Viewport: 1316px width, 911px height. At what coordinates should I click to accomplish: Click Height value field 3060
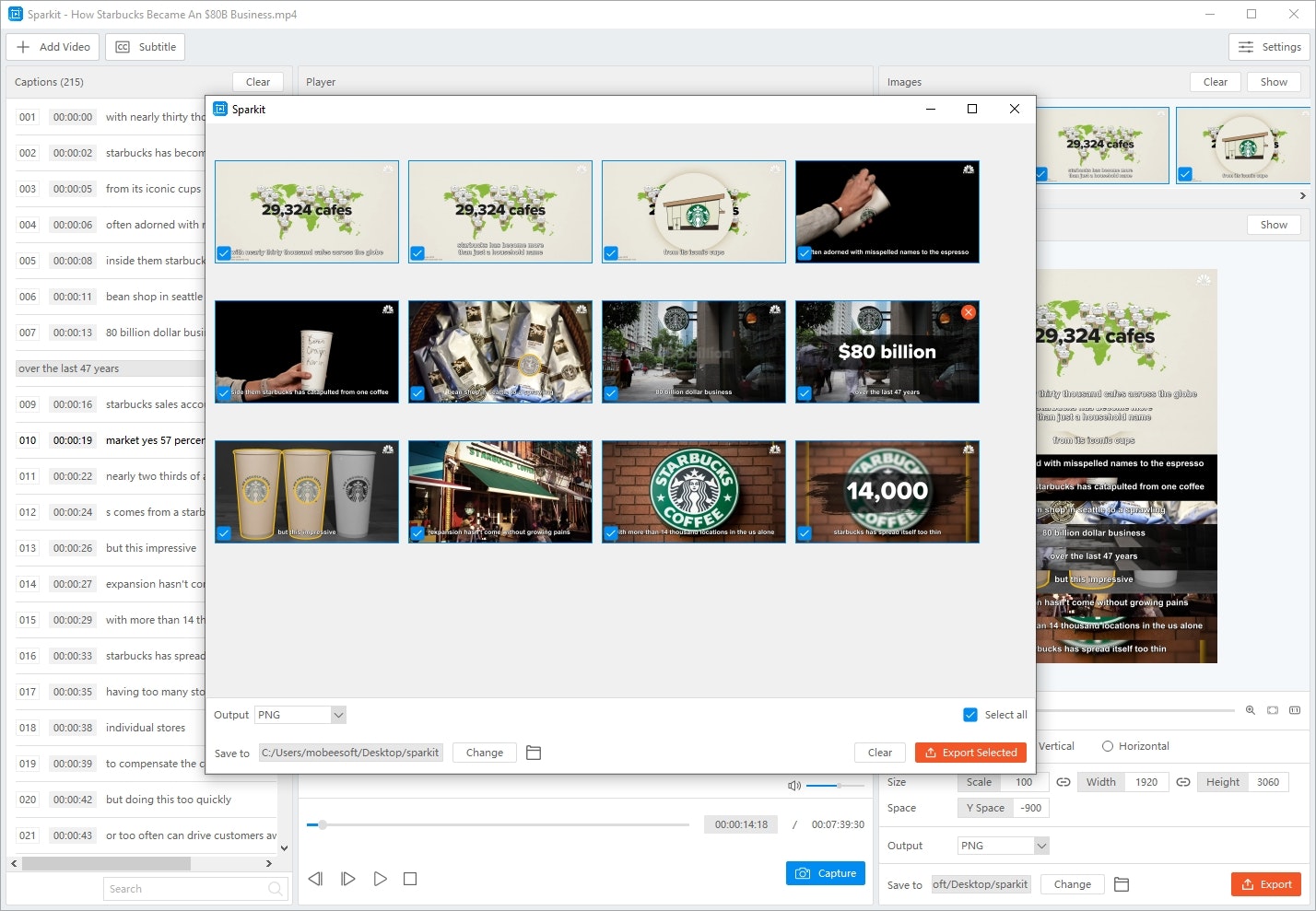click(x=1269, y=782)
